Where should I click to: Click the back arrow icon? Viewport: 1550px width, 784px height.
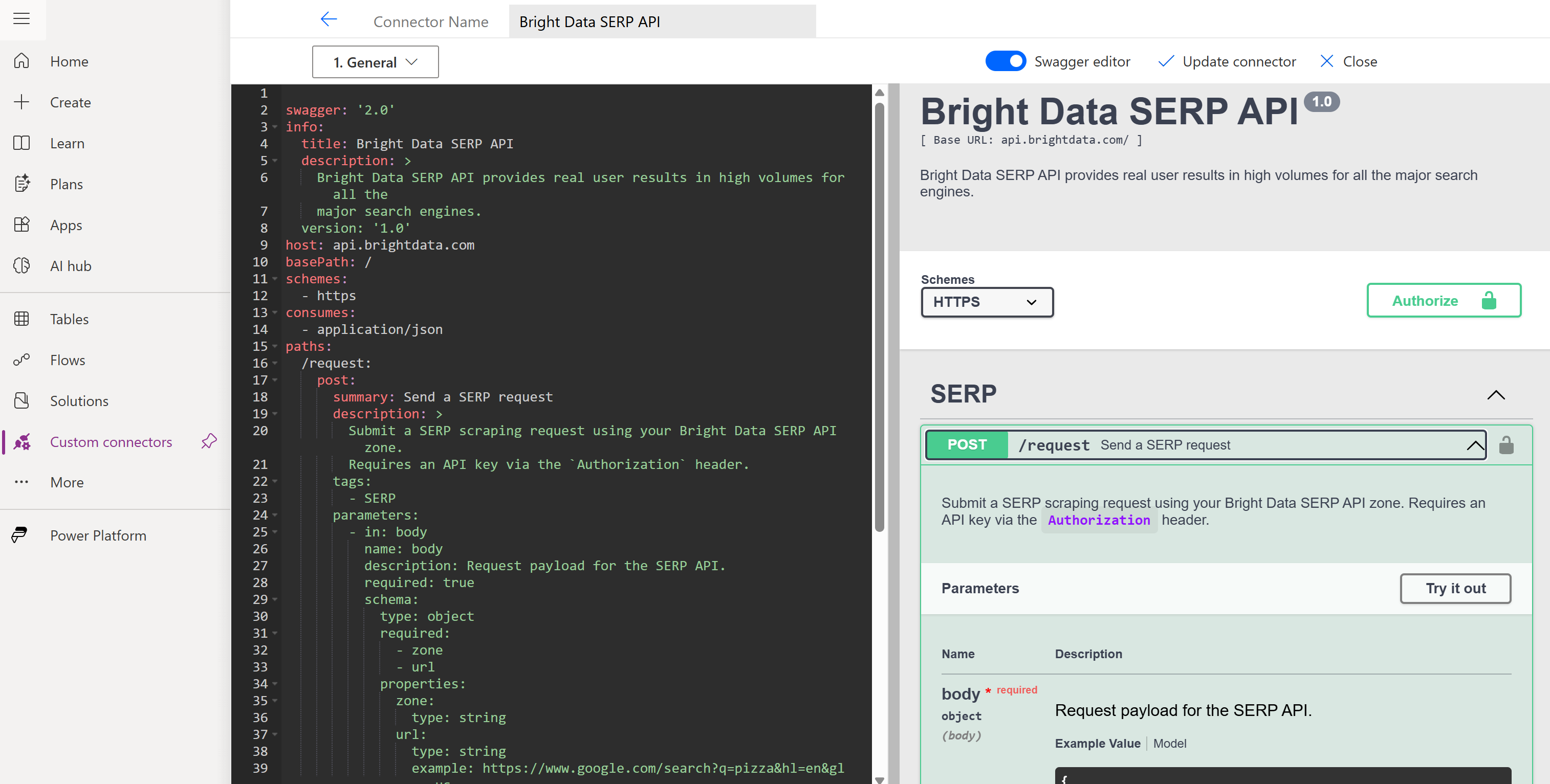click(x=329, y=20)
